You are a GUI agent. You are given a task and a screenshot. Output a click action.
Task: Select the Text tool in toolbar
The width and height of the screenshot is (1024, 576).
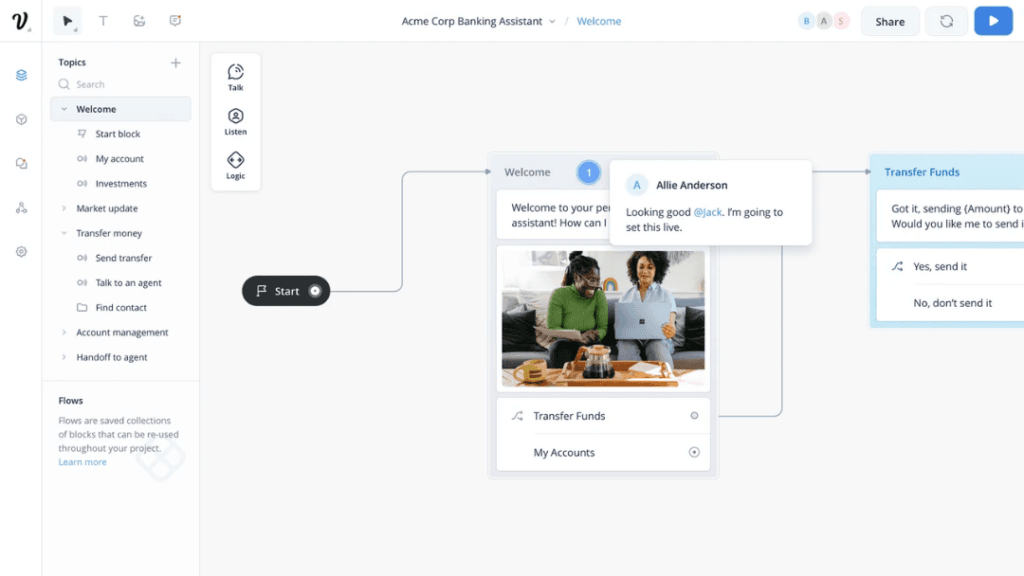tap(103, 21)
